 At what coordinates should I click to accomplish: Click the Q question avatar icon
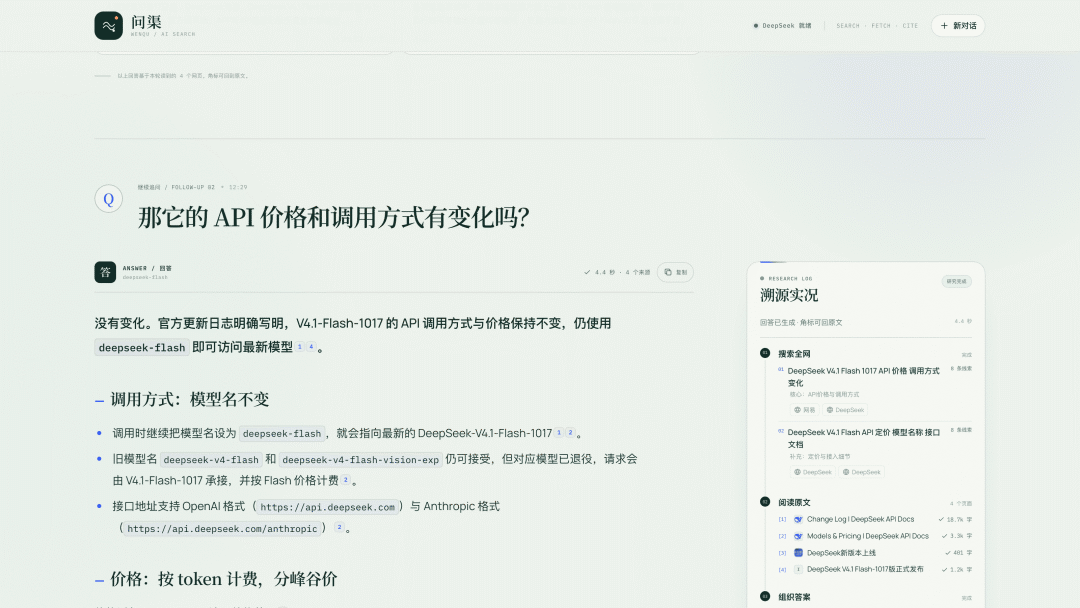coord(108,199)
